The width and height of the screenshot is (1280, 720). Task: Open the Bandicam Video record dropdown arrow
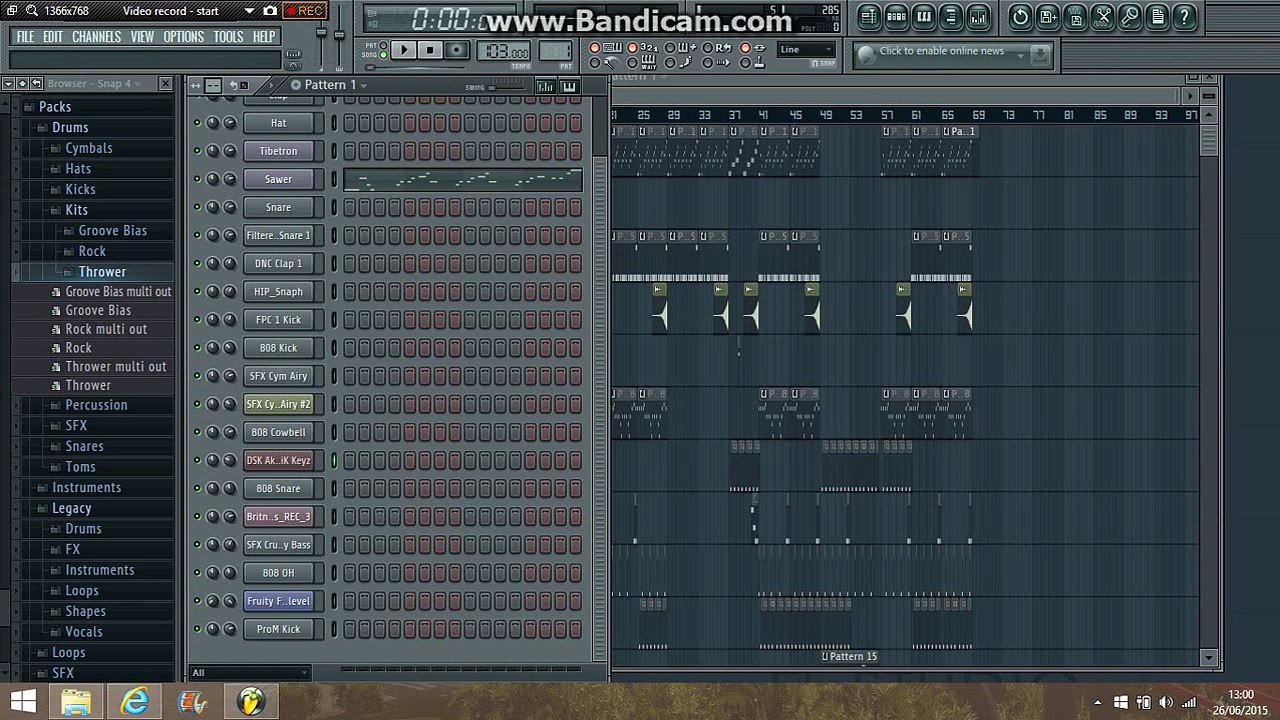(x=249, y=11)
